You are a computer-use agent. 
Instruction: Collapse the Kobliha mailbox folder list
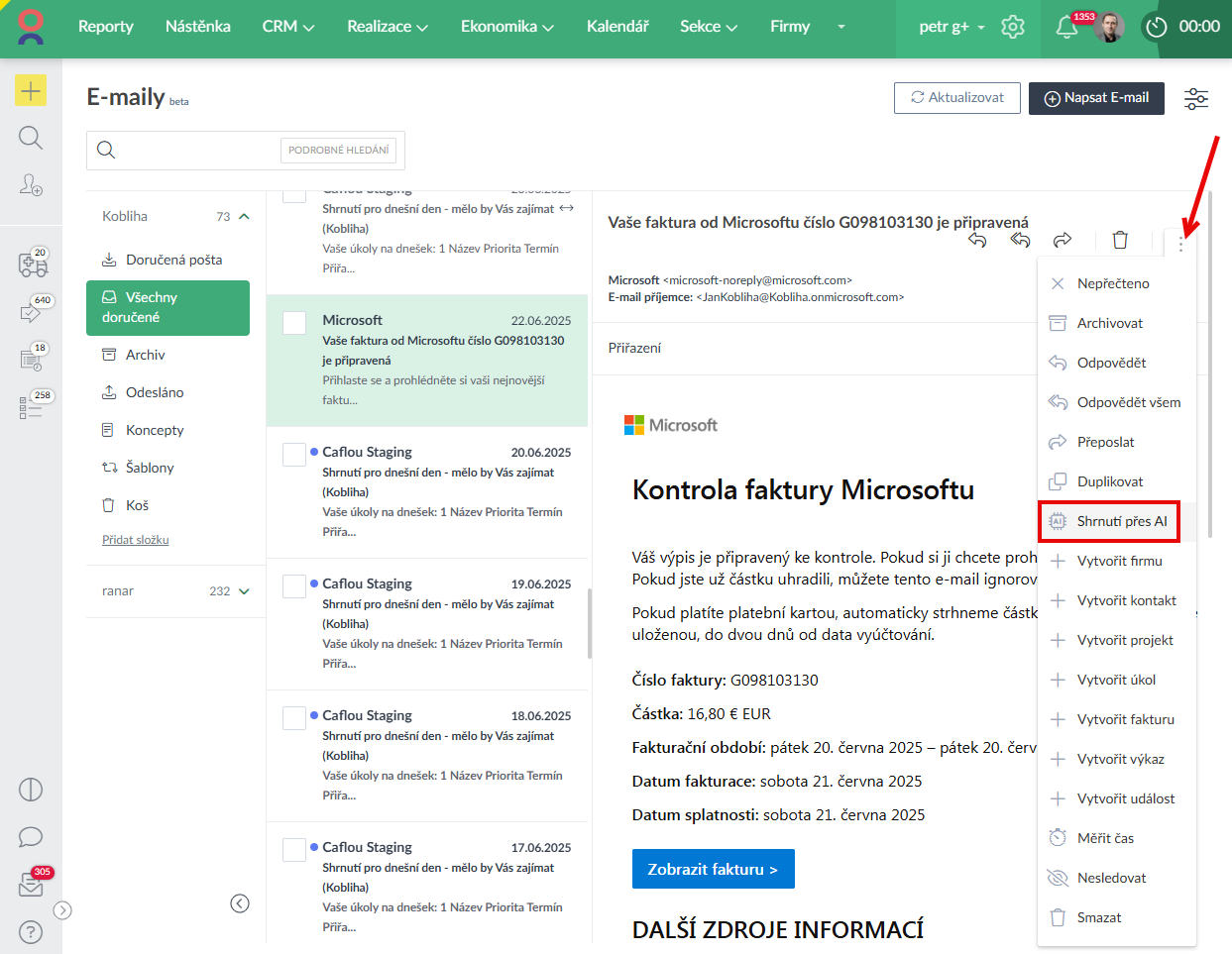click(x=244, y=216)
